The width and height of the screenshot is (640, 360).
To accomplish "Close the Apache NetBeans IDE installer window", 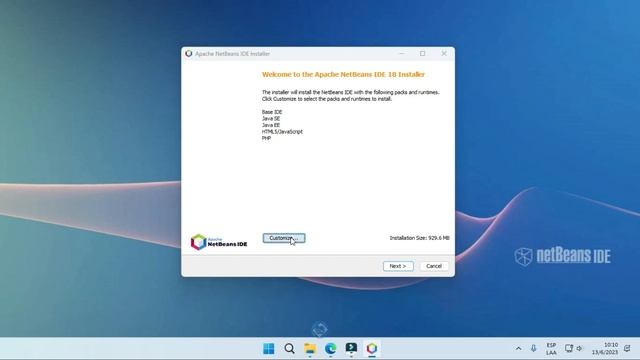I will (x=444, y=53).
